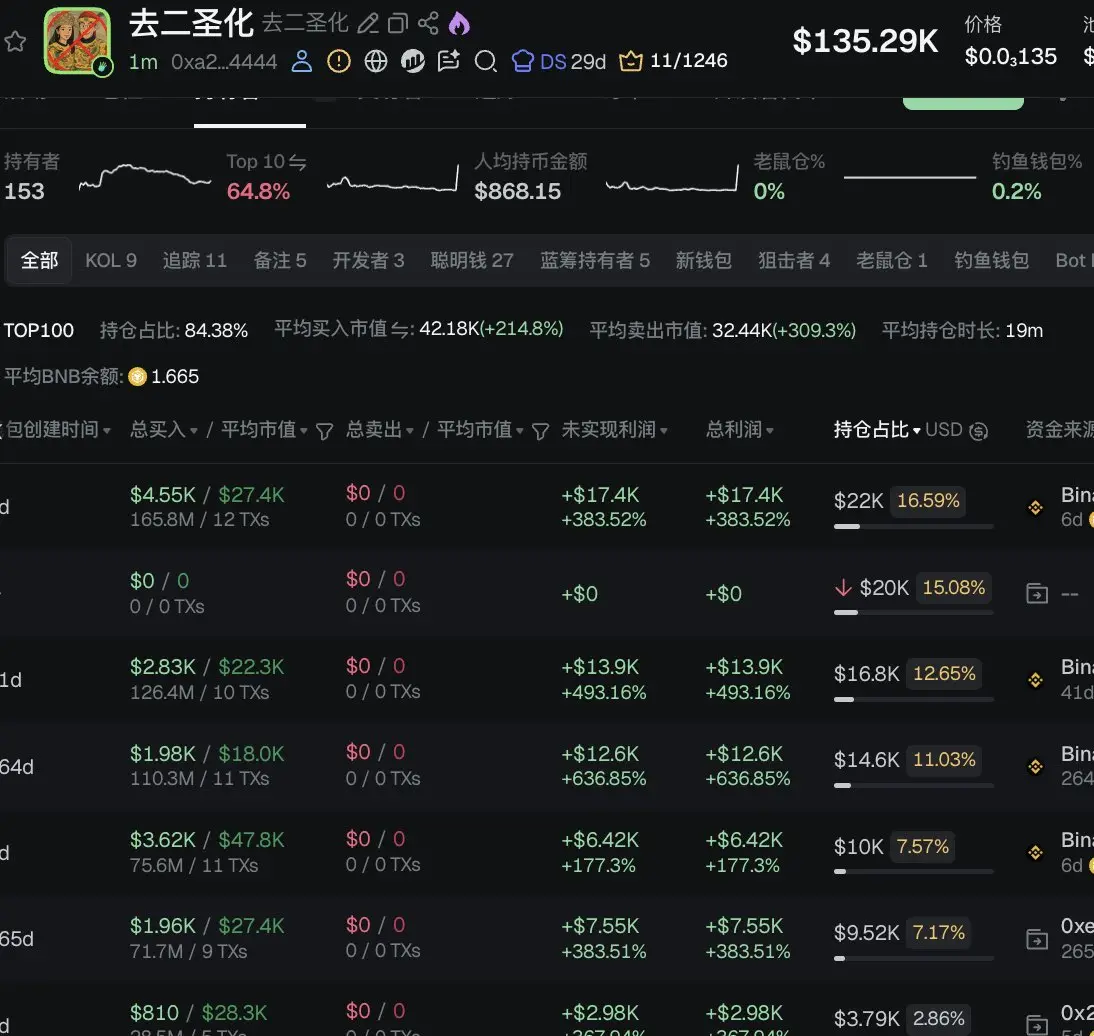Click the green button at top right
1094x1036 pixels.
coord(963,103)
